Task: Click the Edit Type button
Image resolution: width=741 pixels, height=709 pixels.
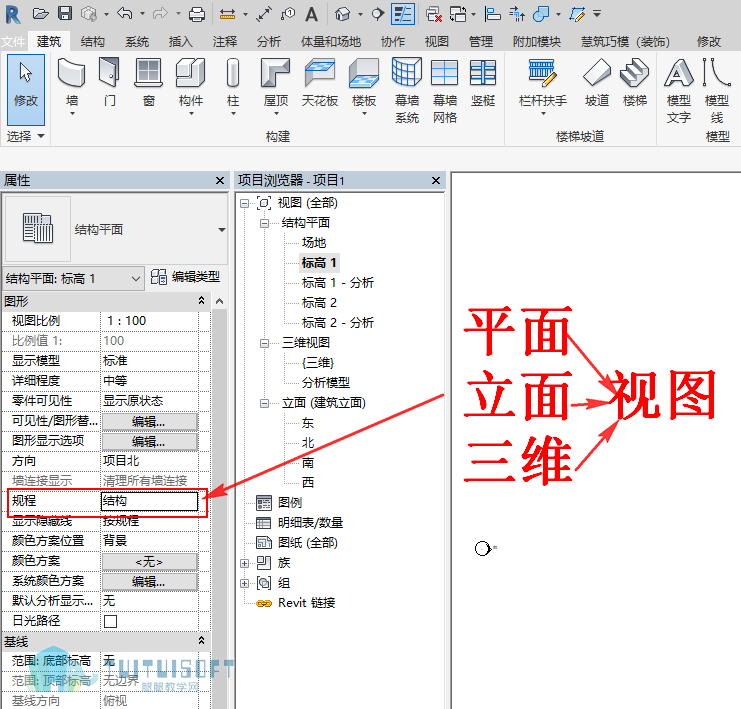Action: pos(185,277)
